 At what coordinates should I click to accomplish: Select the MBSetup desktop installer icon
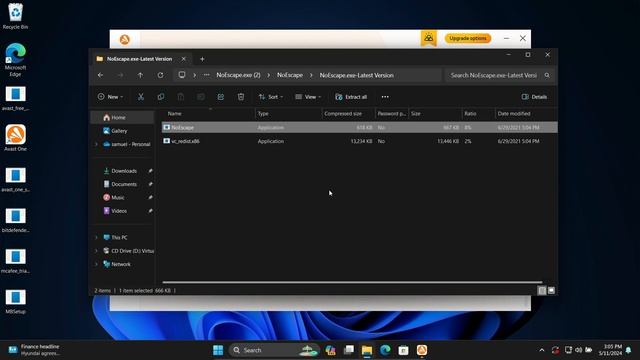point(16,302)
